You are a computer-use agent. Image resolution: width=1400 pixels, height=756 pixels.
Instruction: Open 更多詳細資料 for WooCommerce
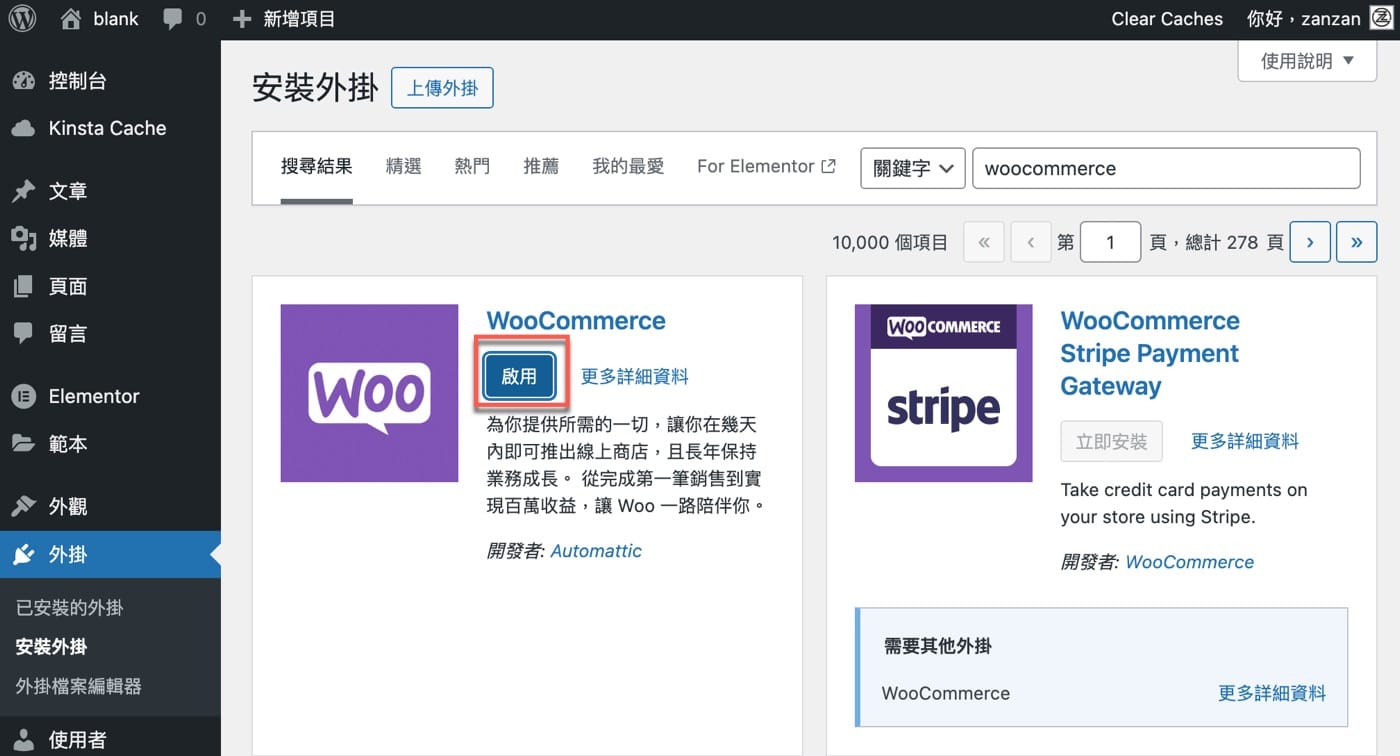635,377
